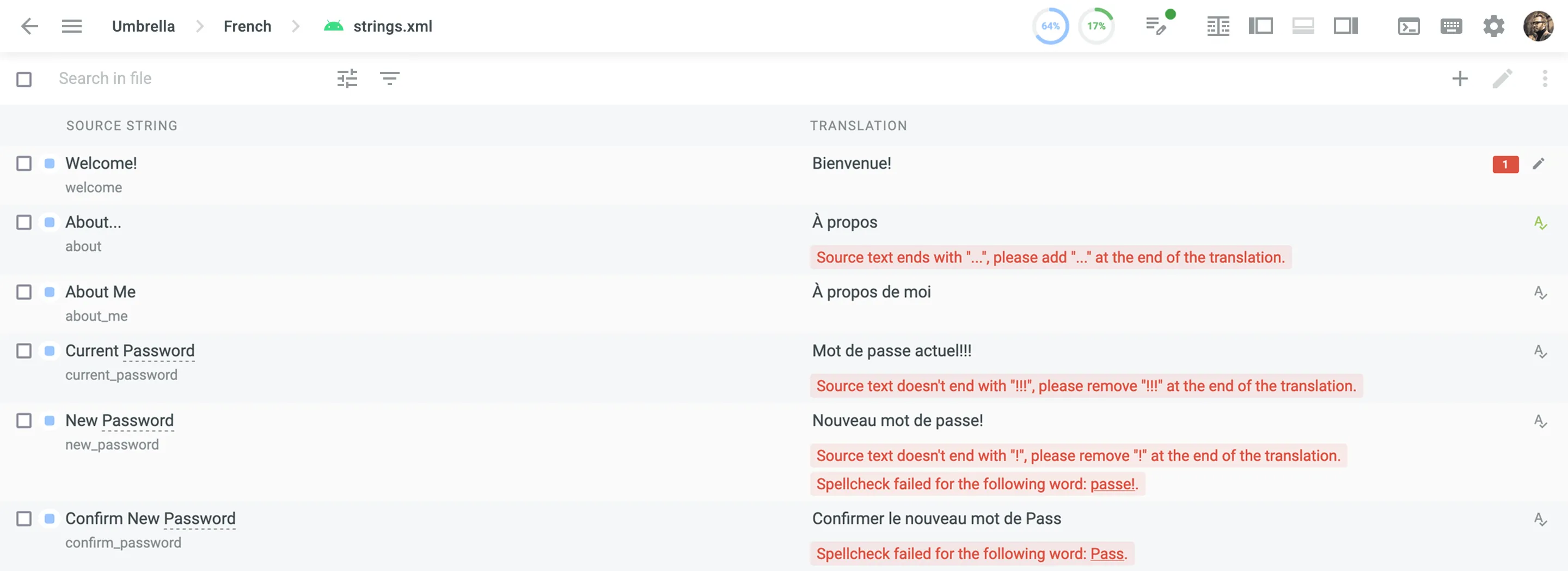Screen dimensions: 1568x571
Task: Expand the string filter dropdown
Action: 390,78
